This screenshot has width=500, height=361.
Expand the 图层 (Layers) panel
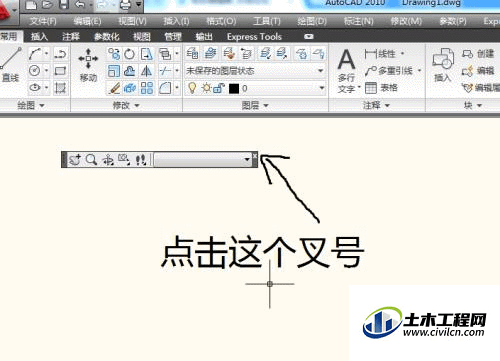[255, 105]
